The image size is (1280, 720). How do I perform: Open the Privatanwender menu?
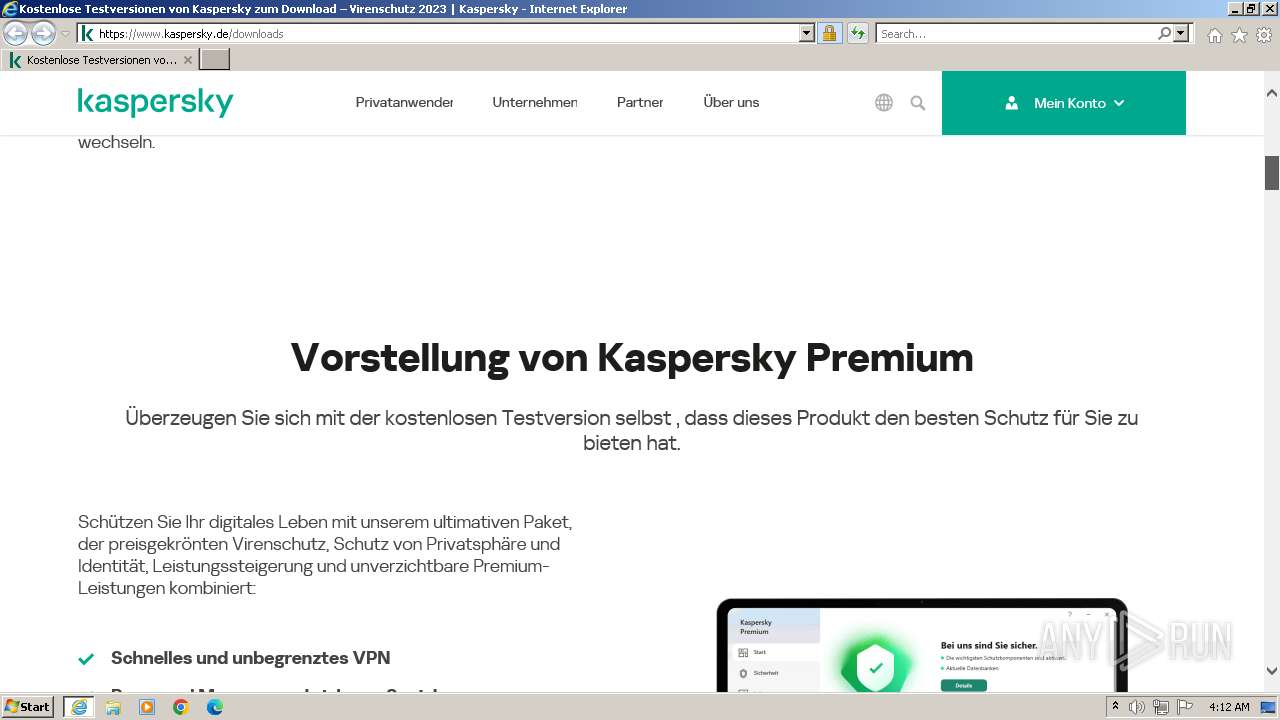click(404, 102)
